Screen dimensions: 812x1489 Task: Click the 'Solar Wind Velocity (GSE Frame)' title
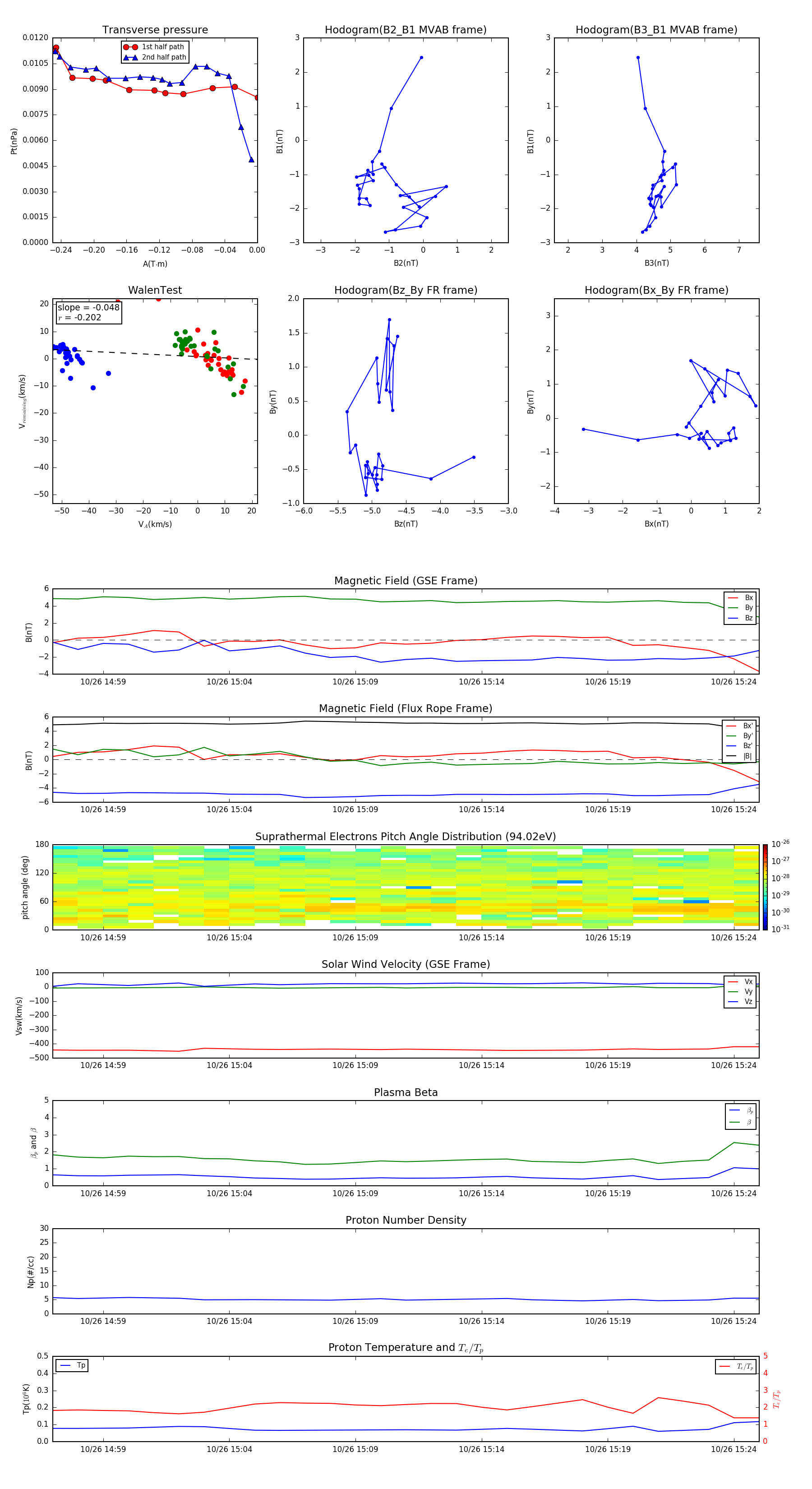[x=406, y=965]
